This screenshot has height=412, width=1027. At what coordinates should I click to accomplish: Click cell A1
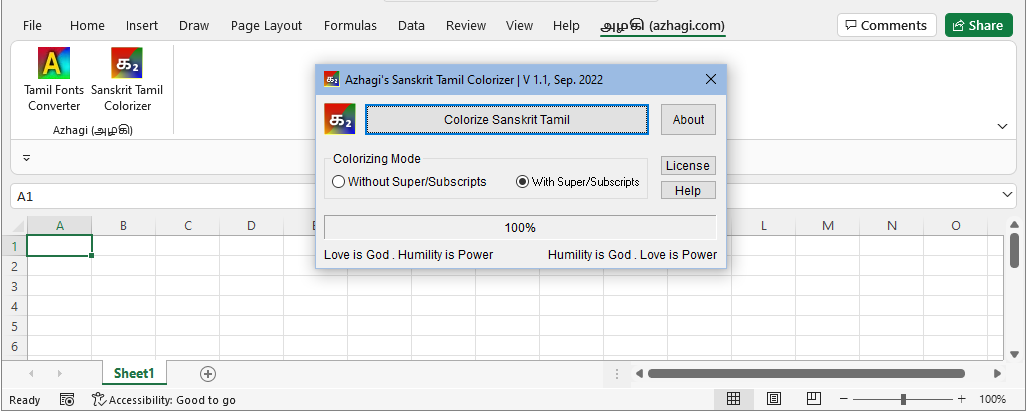60,246
